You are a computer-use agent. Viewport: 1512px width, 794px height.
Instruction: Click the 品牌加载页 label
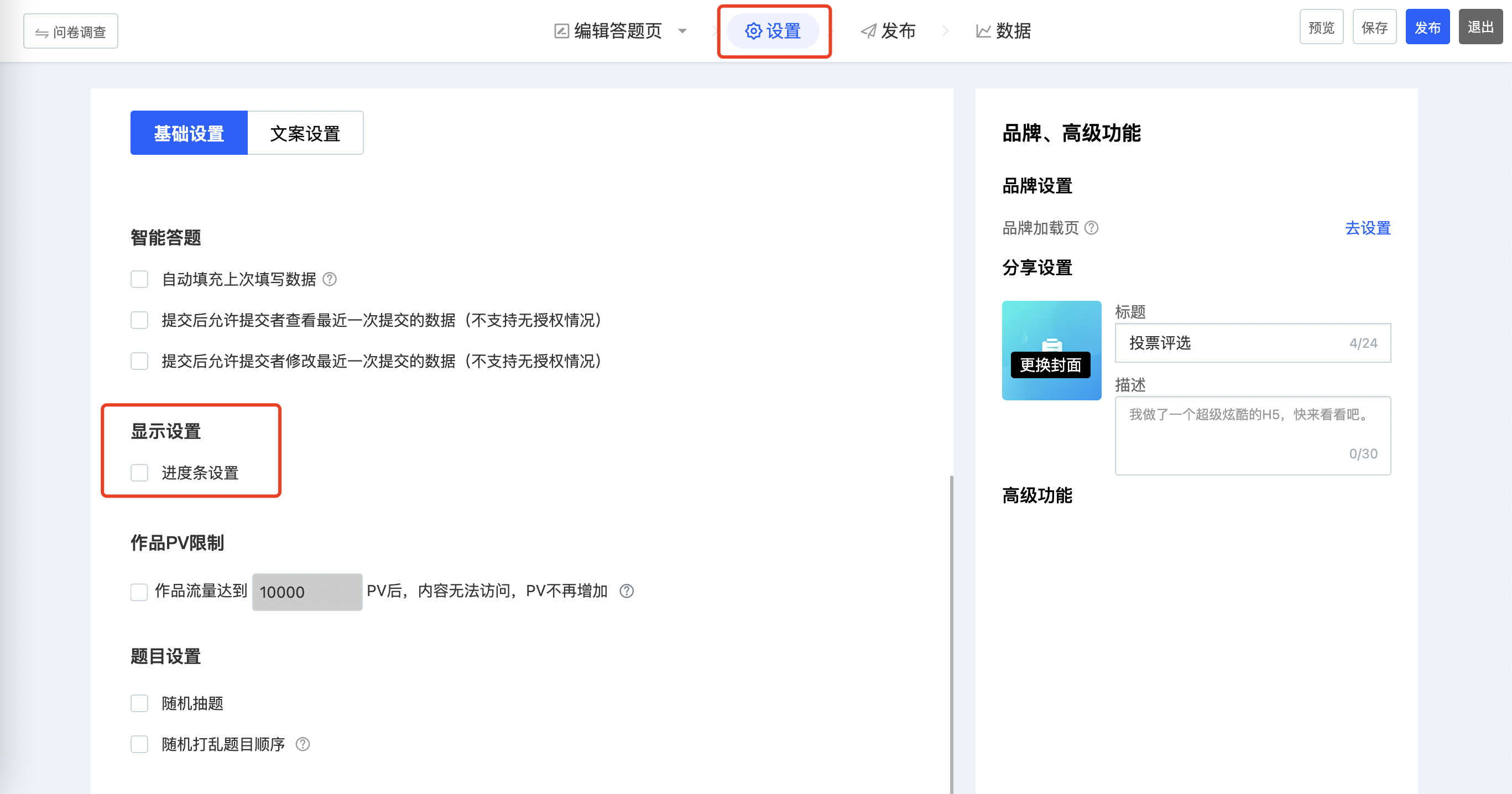(1040, 228)
